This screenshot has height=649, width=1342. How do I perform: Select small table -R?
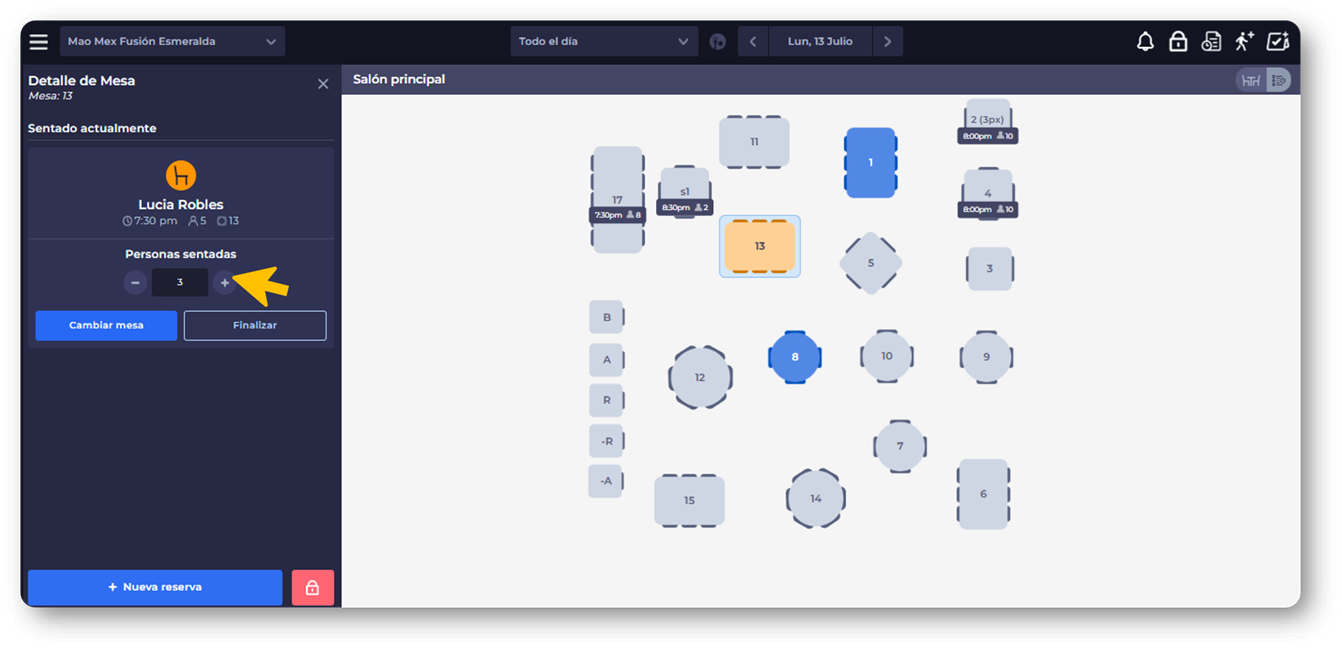point(607,441)
